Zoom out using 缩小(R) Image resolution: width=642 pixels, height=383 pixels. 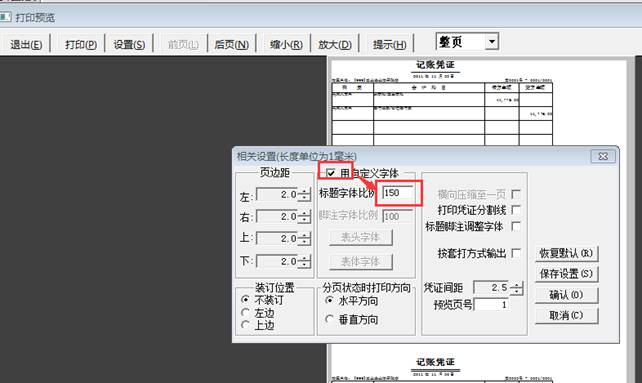pyautogui.click(x=286, y=44)
